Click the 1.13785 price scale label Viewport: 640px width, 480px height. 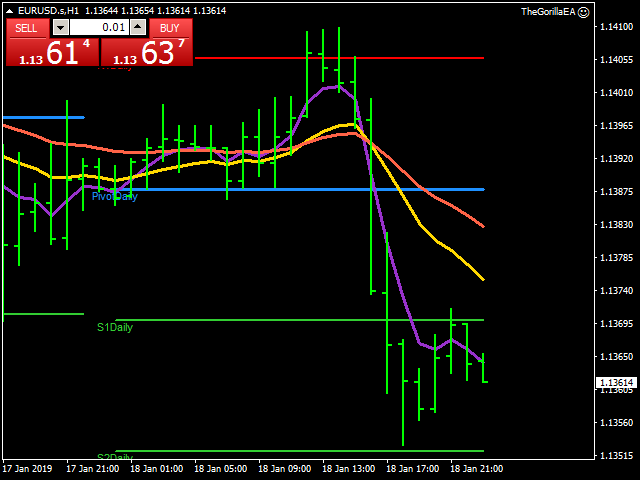point(616,258)
